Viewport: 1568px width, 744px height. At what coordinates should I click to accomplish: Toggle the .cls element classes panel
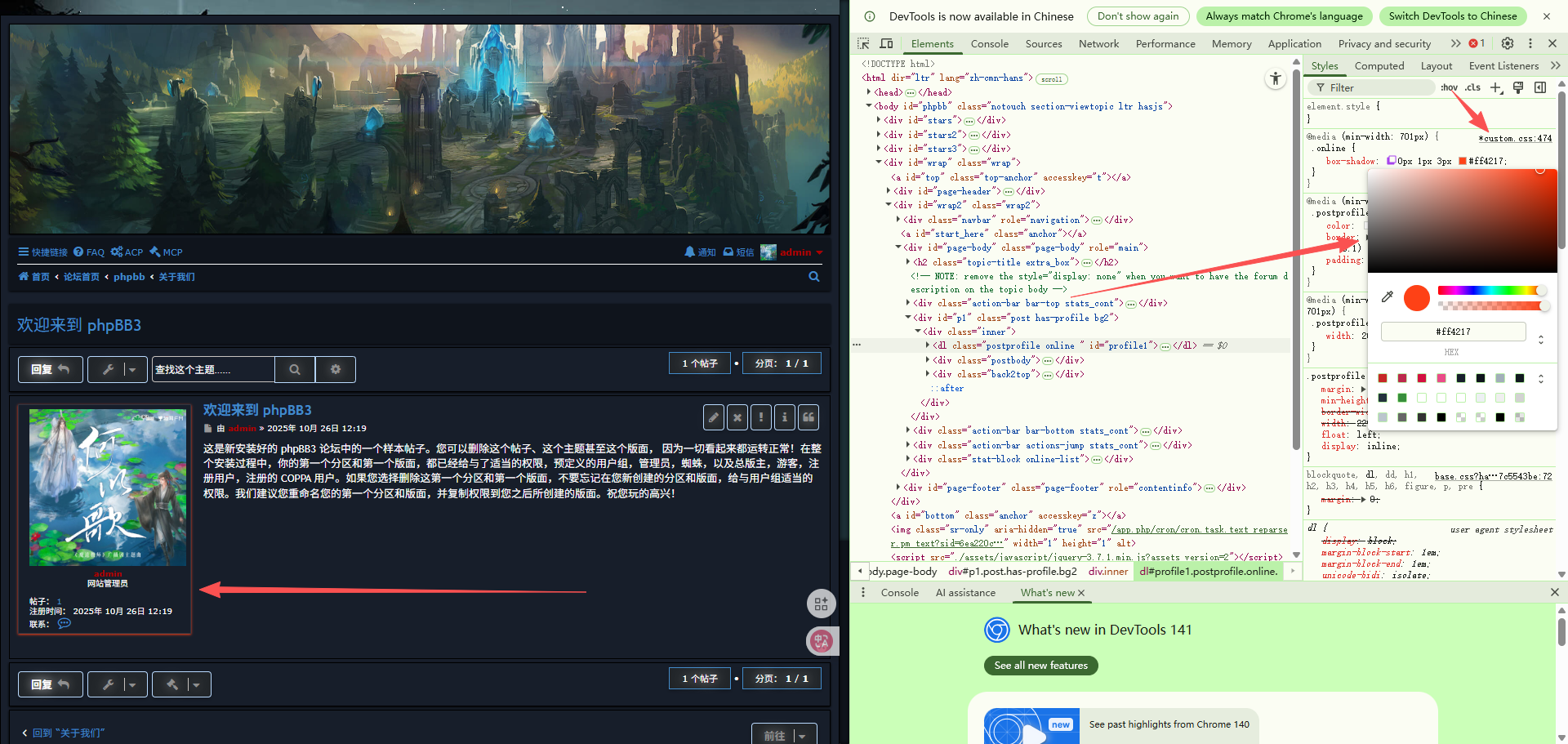[x=1472, y=87]
